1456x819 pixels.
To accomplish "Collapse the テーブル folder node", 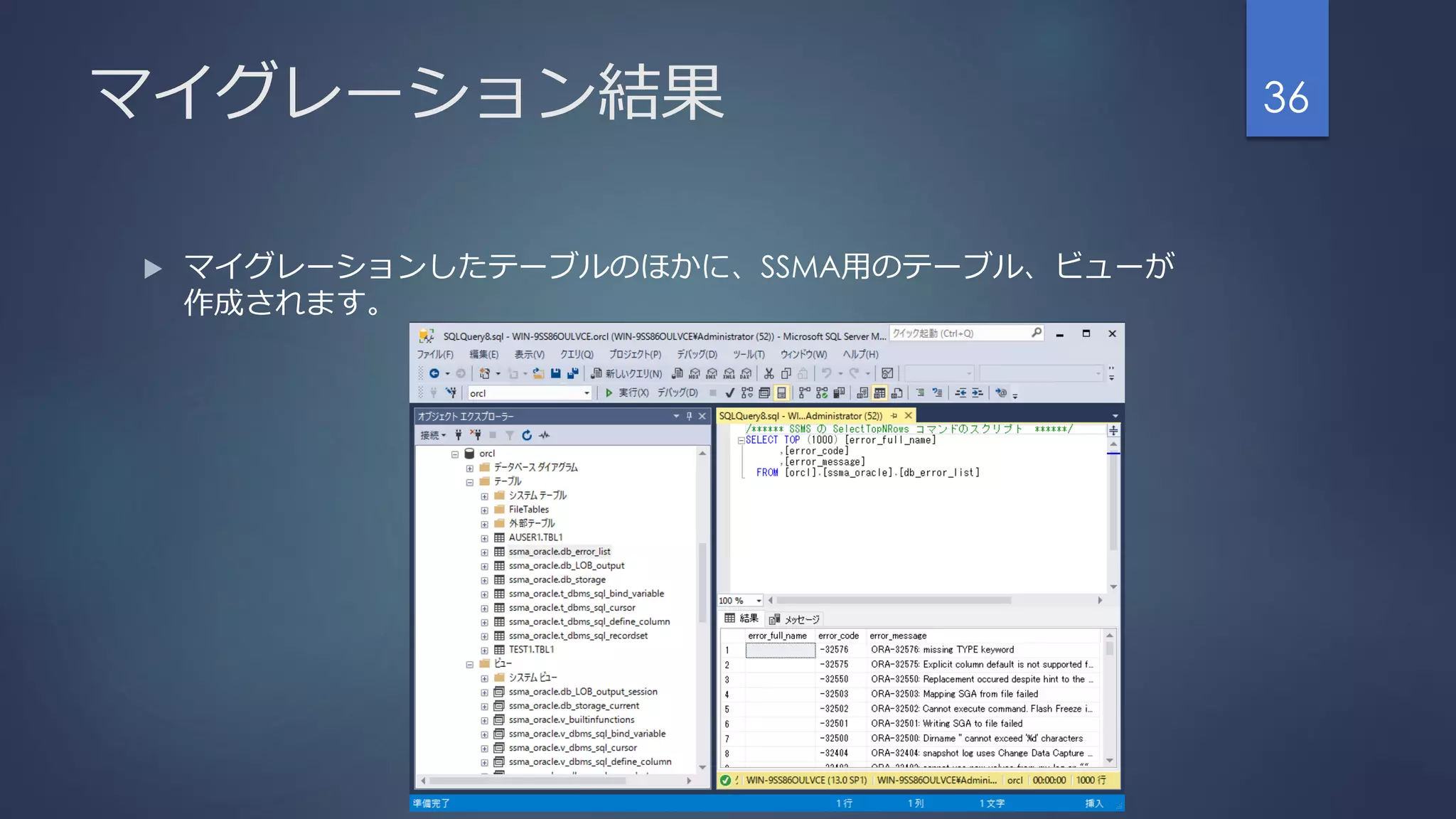I will pos(469,482).
